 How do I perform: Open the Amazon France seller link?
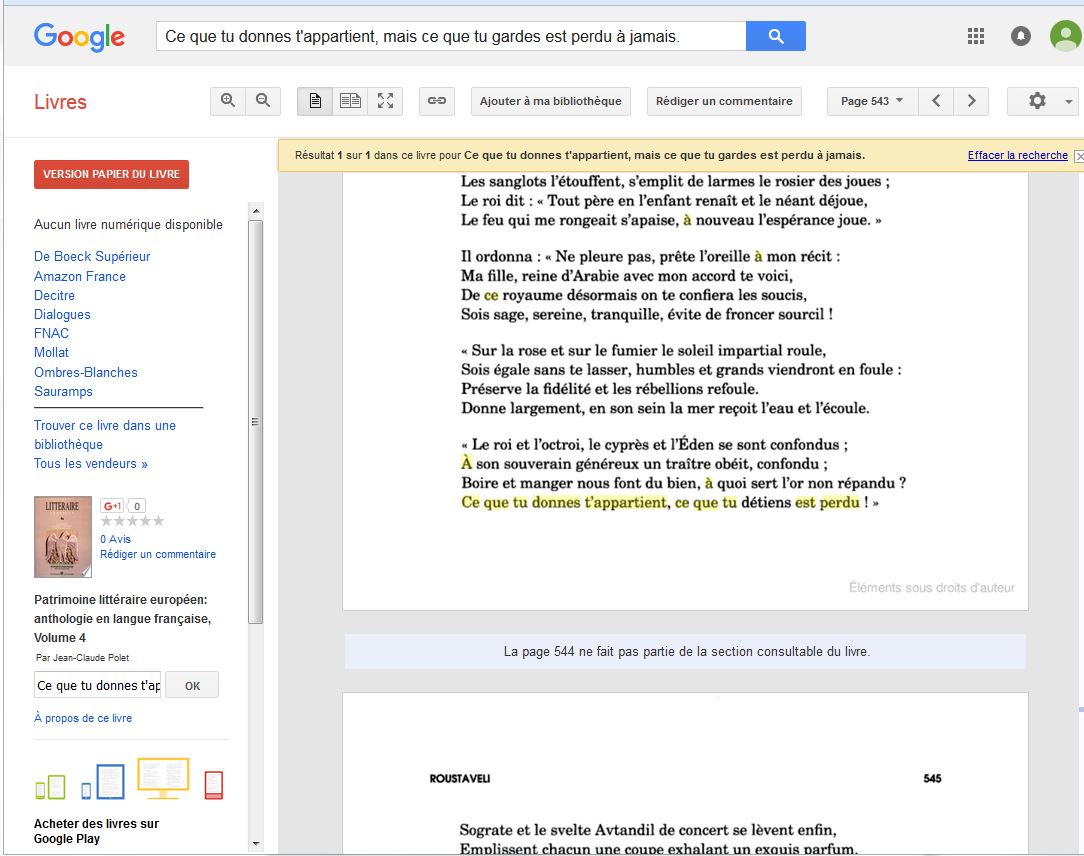(x=80, y=276)
